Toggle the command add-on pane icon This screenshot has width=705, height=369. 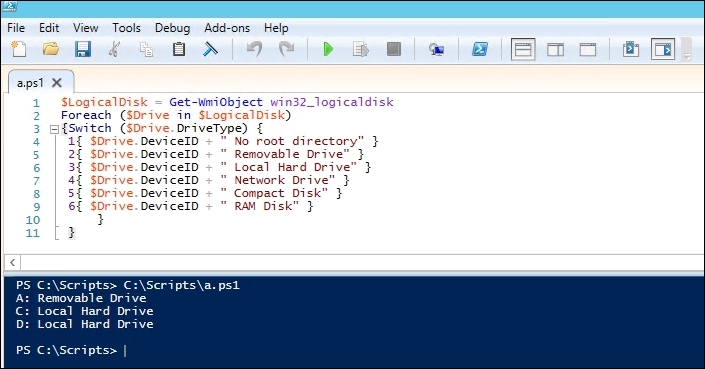[663, 49]
